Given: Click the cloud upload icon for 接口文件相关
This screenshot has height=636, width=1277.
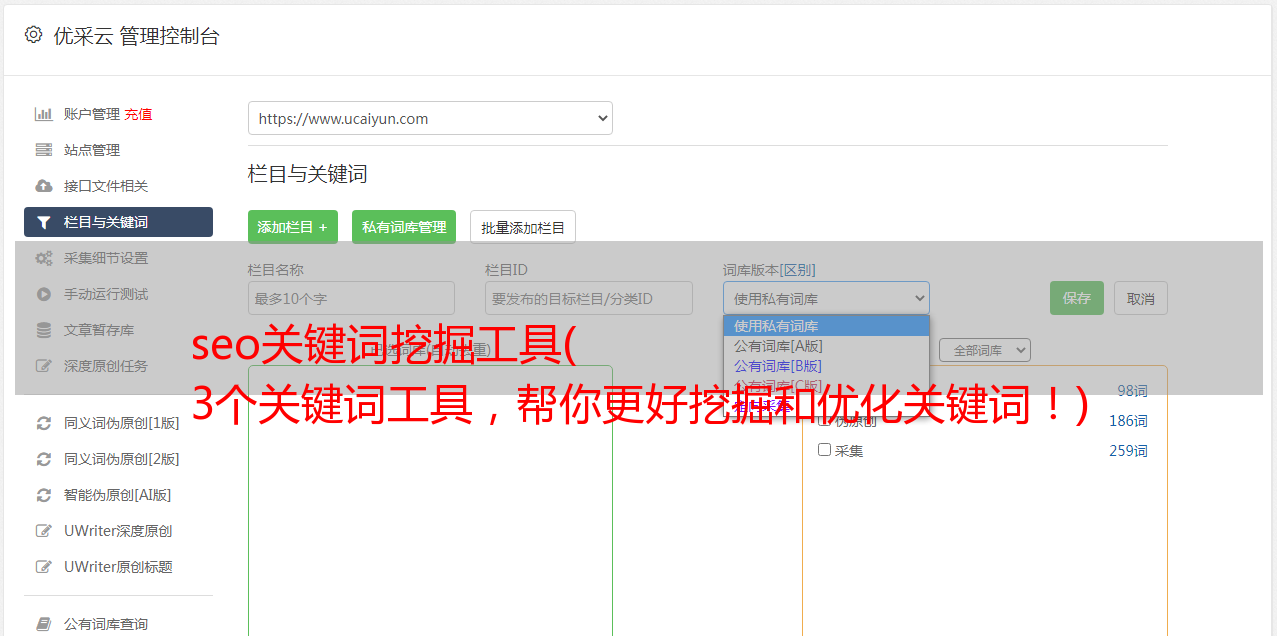Looking at the screenshot, I should coord(43,186).
